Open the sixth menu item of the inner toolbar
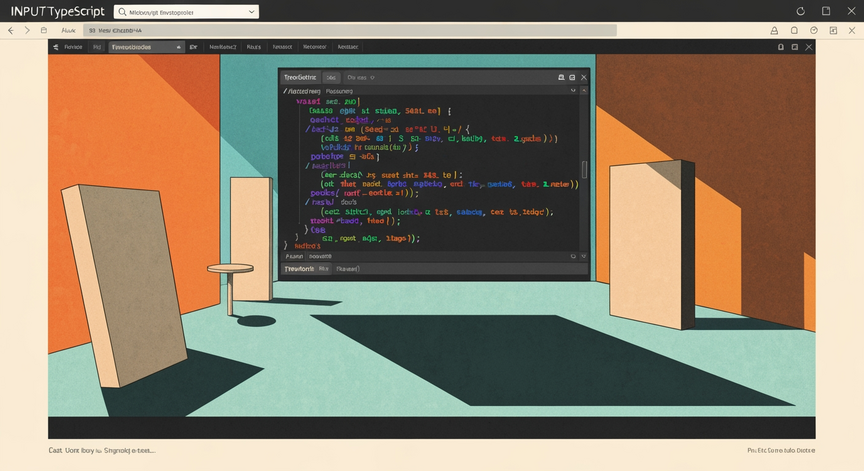This screenshot has width=864, height=471. tap(315, 47)
